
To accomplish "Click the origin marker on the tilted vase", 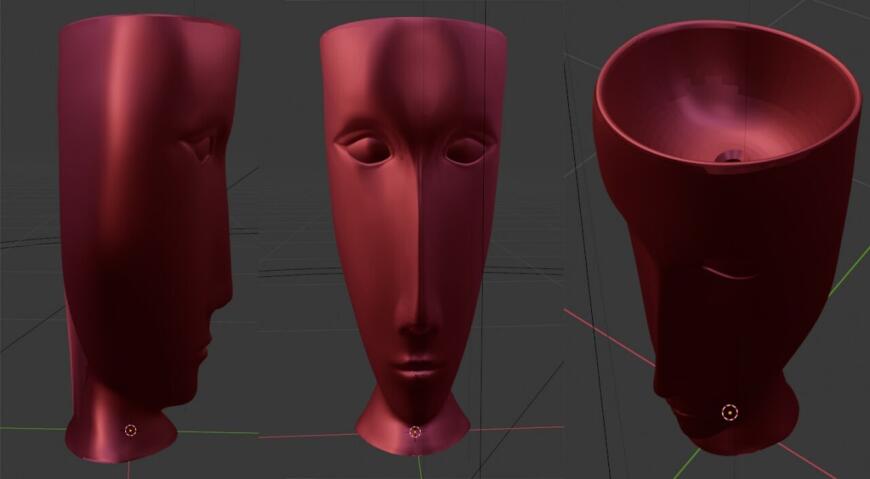I will pyautogui.click(x=730, y=412).
